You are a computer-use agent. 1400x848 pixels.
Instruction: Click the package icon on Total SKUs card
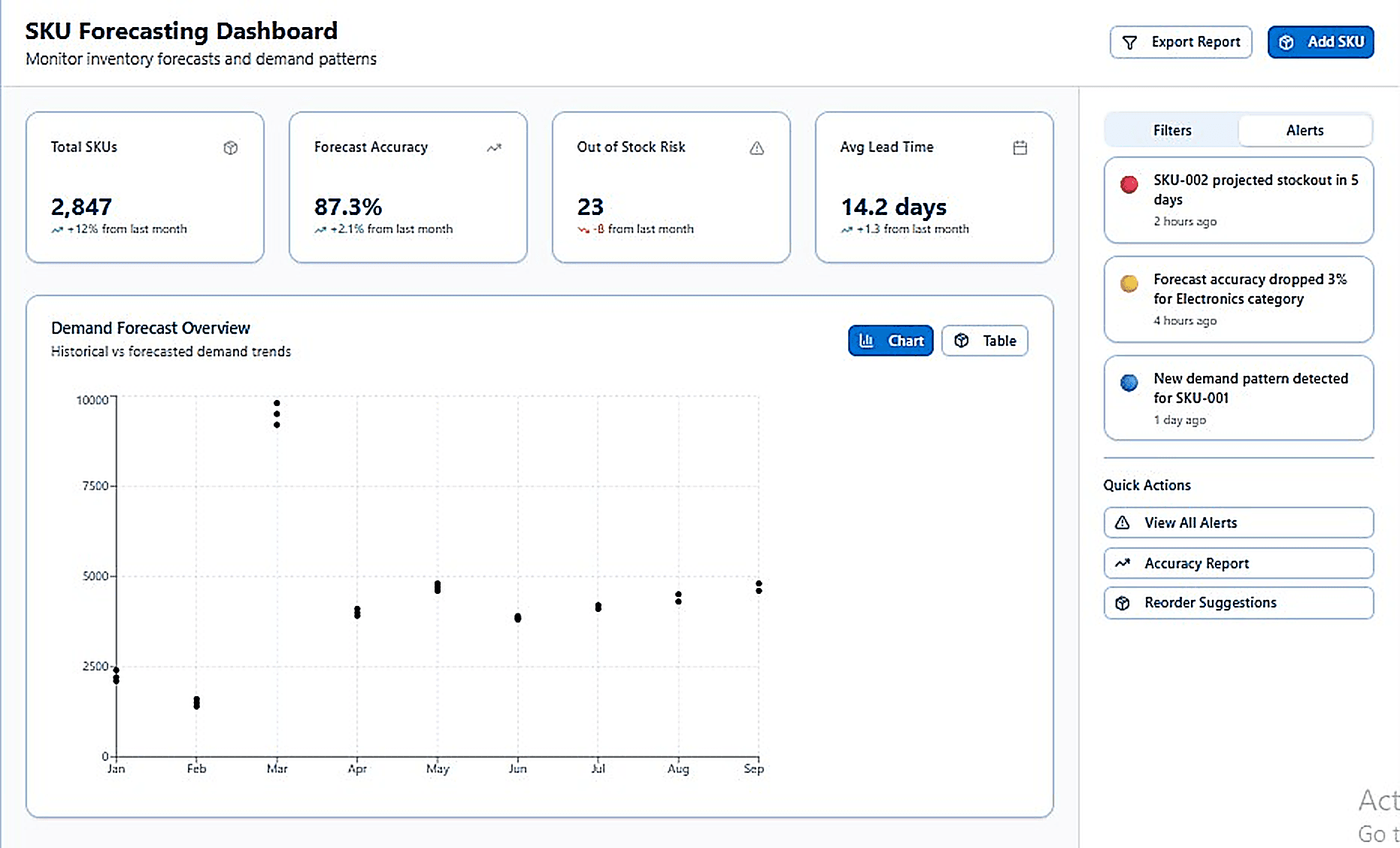coord(230,147)
